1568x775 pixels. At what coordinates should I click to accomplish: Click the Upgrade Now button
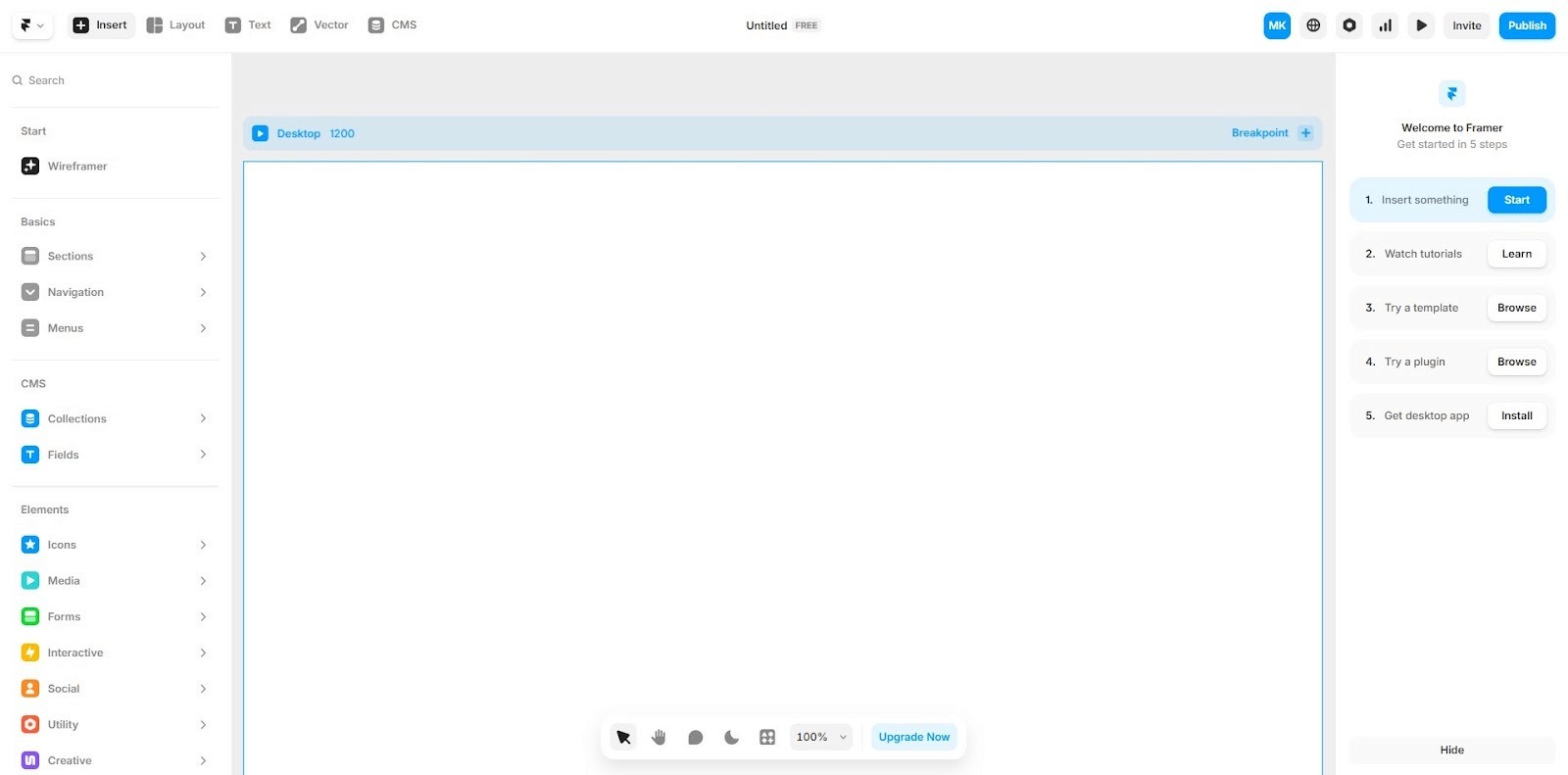914,737
